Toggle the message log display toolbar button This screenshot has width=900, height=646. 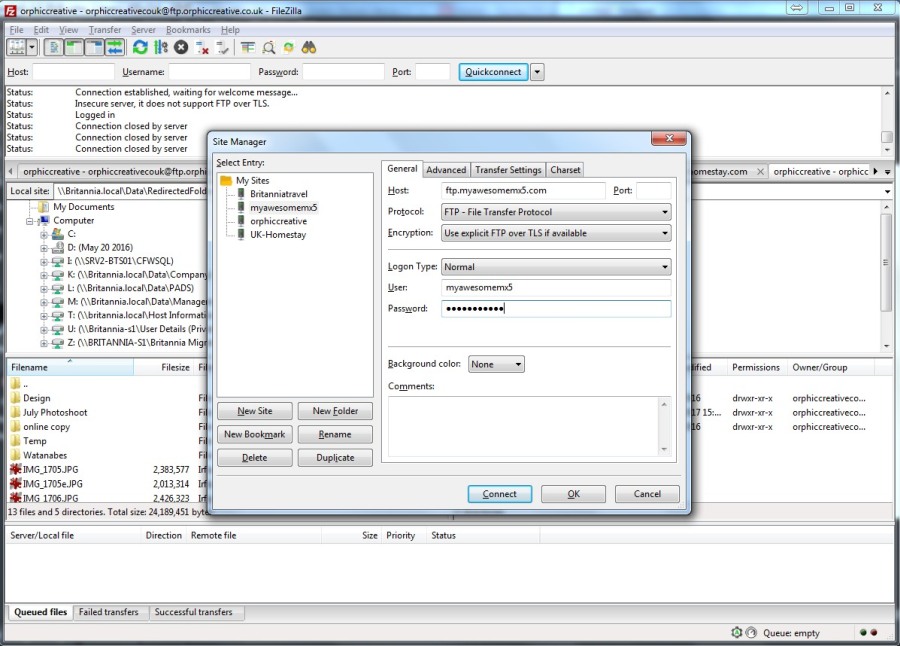pyautogui.click(x=54, y=48)
